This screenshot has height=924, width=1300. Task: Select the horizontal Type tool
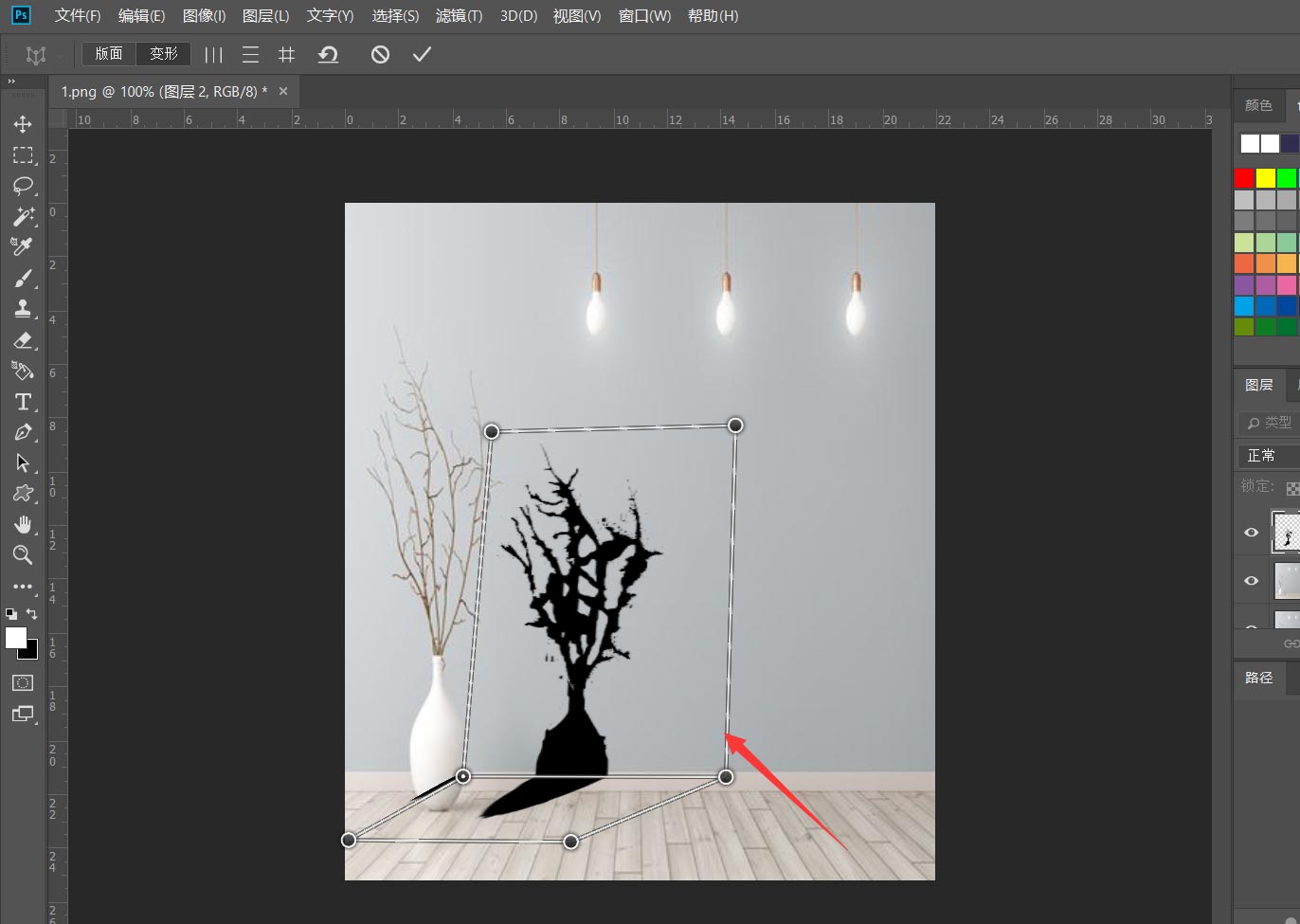pos(23,402)
